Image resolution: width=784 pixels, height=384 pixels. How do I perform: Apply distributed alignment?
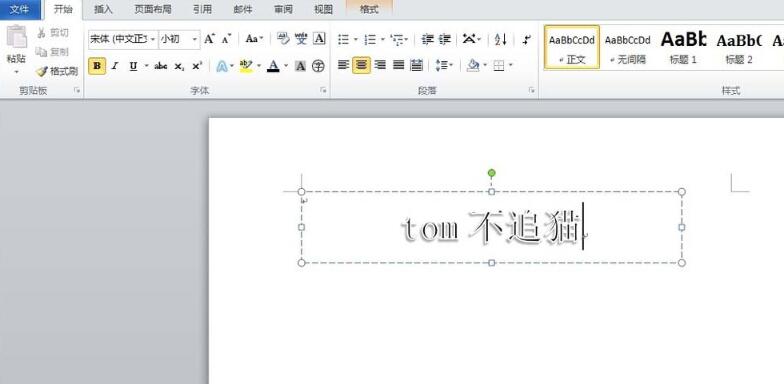[416, 64]
